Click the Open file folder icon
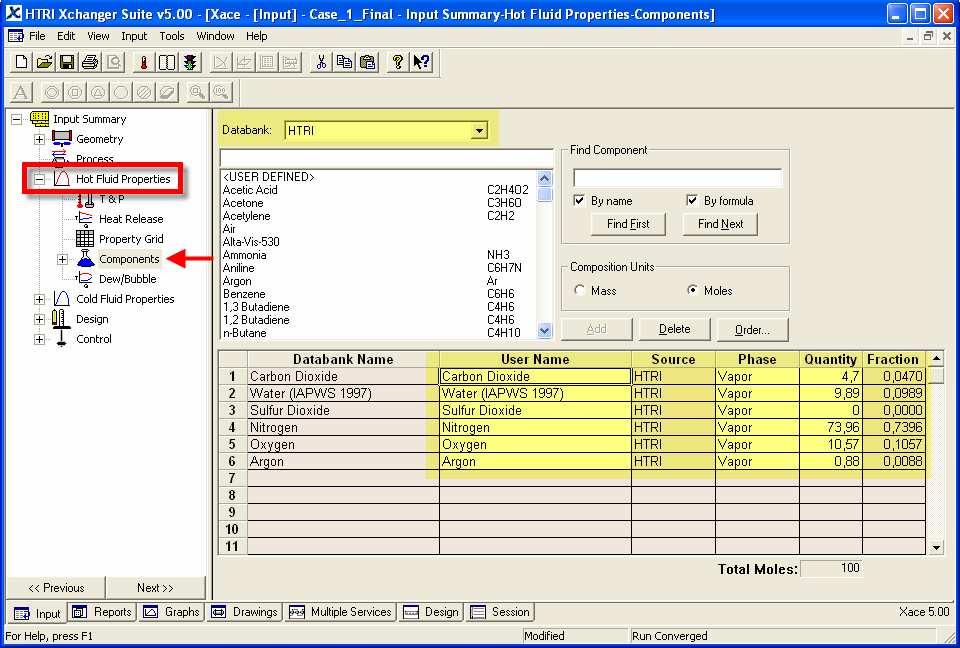 tap(44, 62)
